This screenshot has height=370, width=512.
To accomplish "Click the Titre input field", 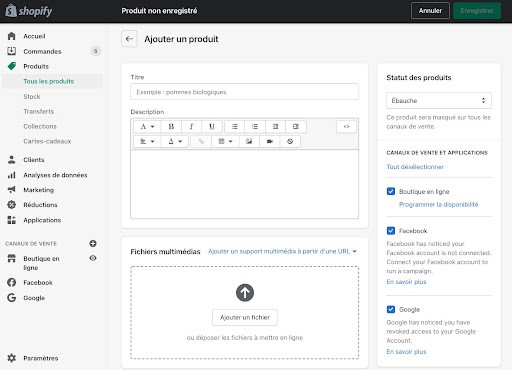I will pos(245,92).
